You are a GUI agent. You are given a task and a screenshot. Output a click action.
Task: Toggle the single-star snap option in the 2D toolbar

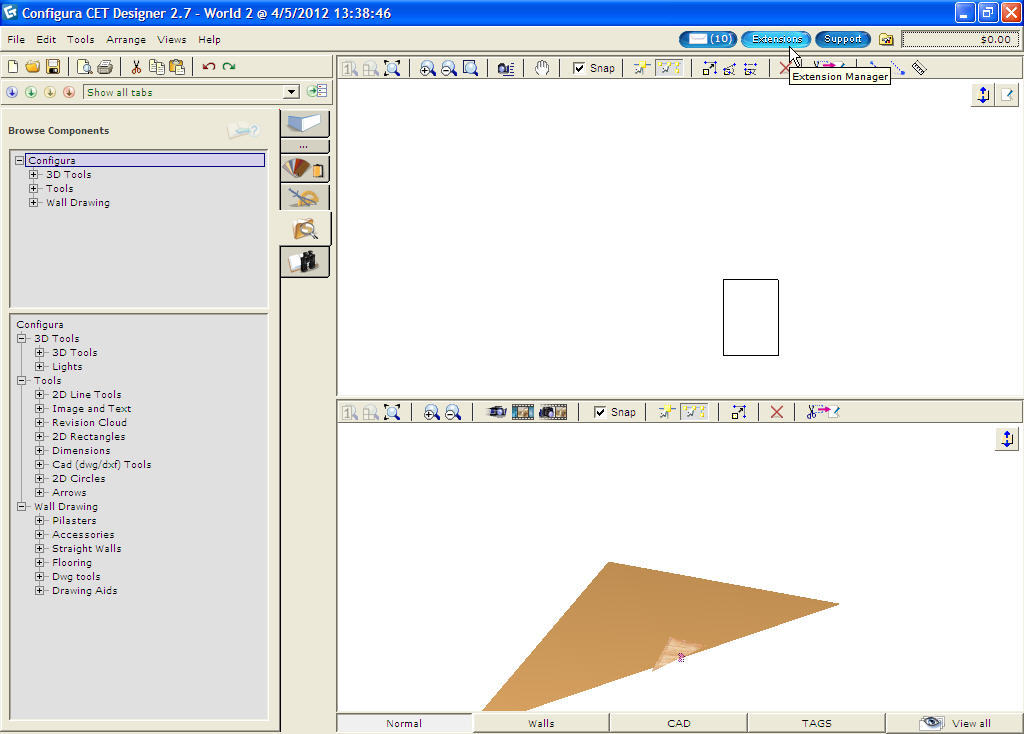(x=641, y=68)
